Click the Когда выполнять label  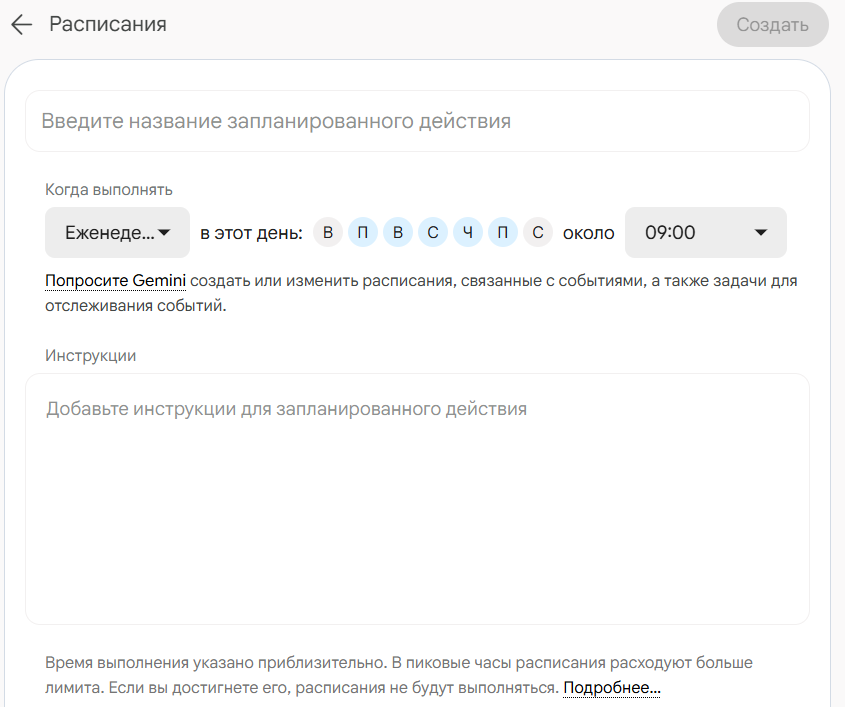point(109,190)
